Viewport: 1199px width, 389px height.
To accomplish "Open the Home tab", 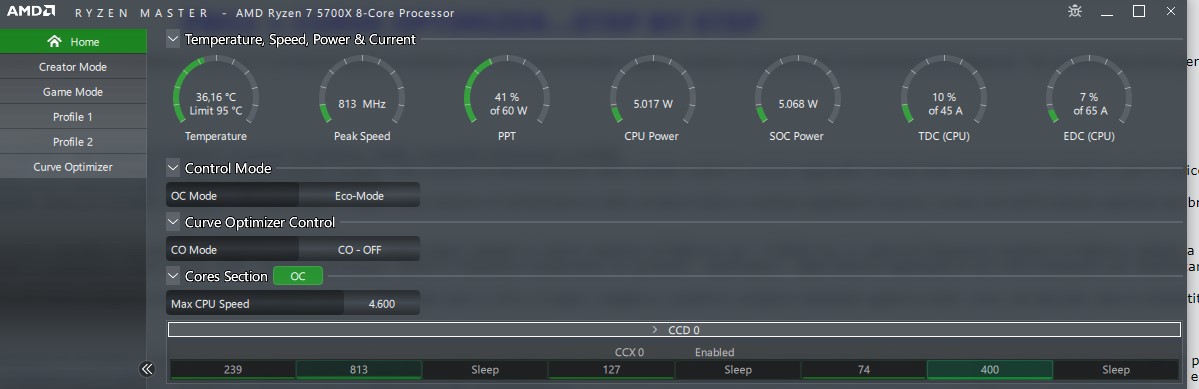I will coord(73,41).
